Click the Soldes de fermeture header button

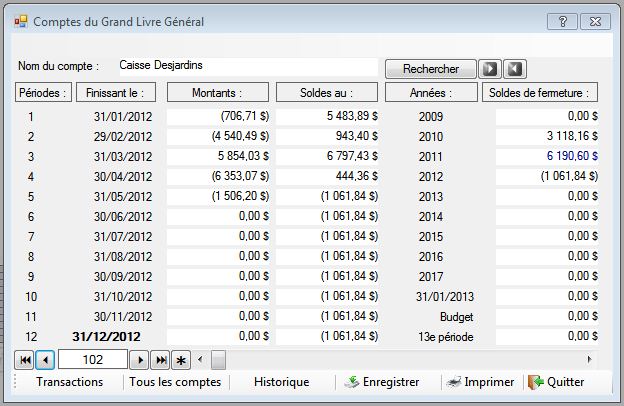(540, 92)
